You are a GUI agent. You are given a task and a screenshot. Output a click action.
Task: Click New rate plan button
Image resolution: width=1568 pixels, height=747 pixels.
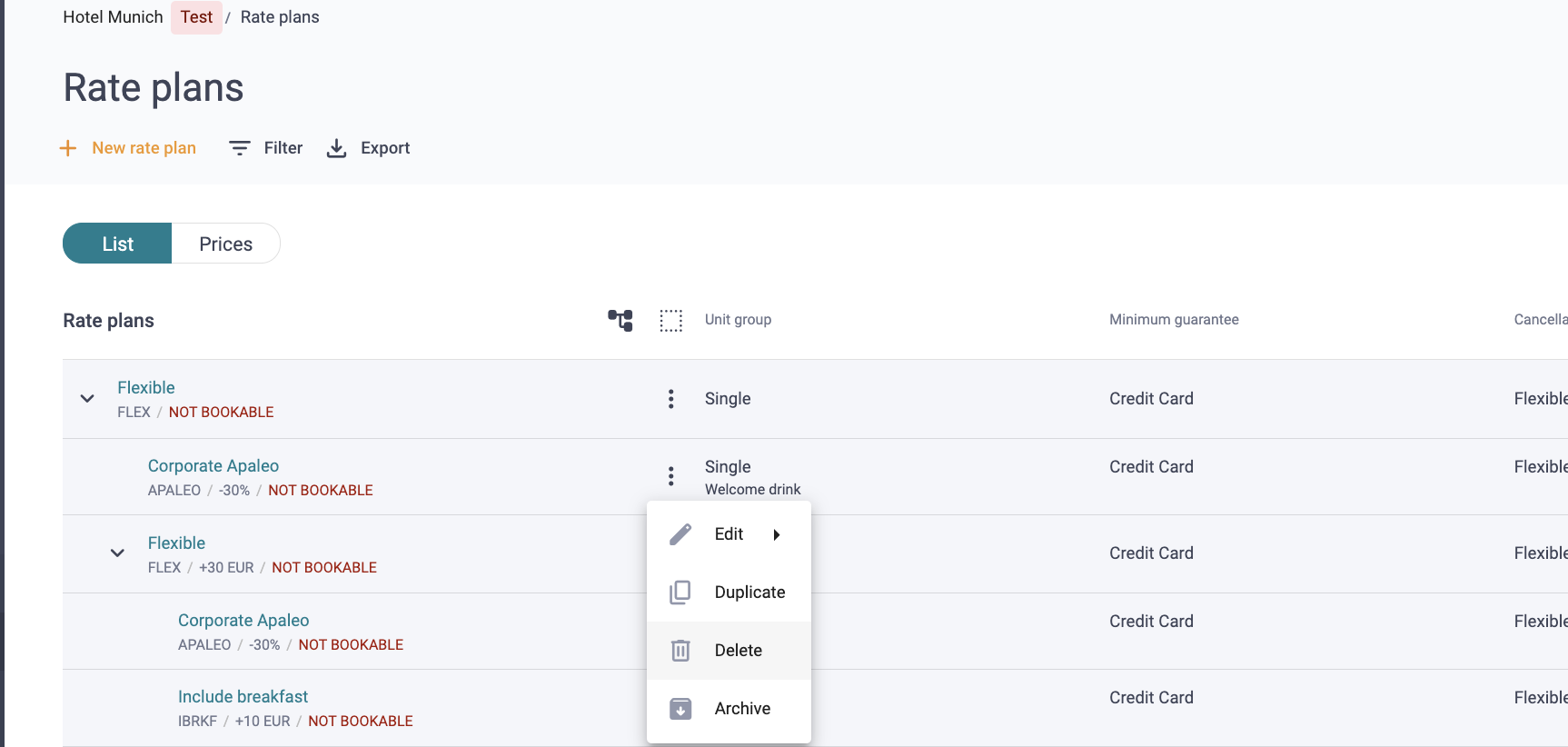pos(128,148)
